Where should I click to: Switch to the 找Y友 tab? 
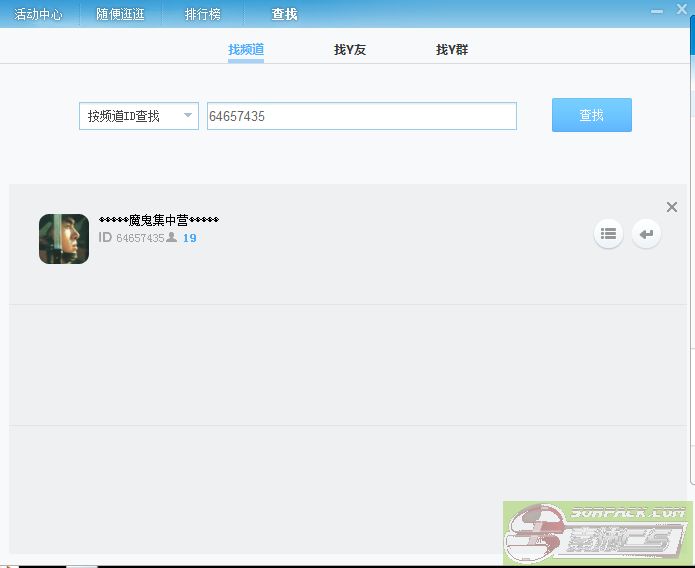click(x=350, y=49)
